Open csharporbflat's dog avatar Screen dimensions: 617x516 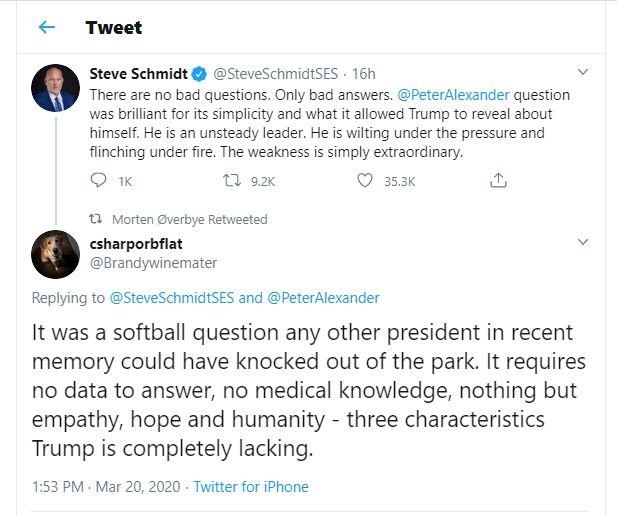pyautogui.click(x=55, y=254)
